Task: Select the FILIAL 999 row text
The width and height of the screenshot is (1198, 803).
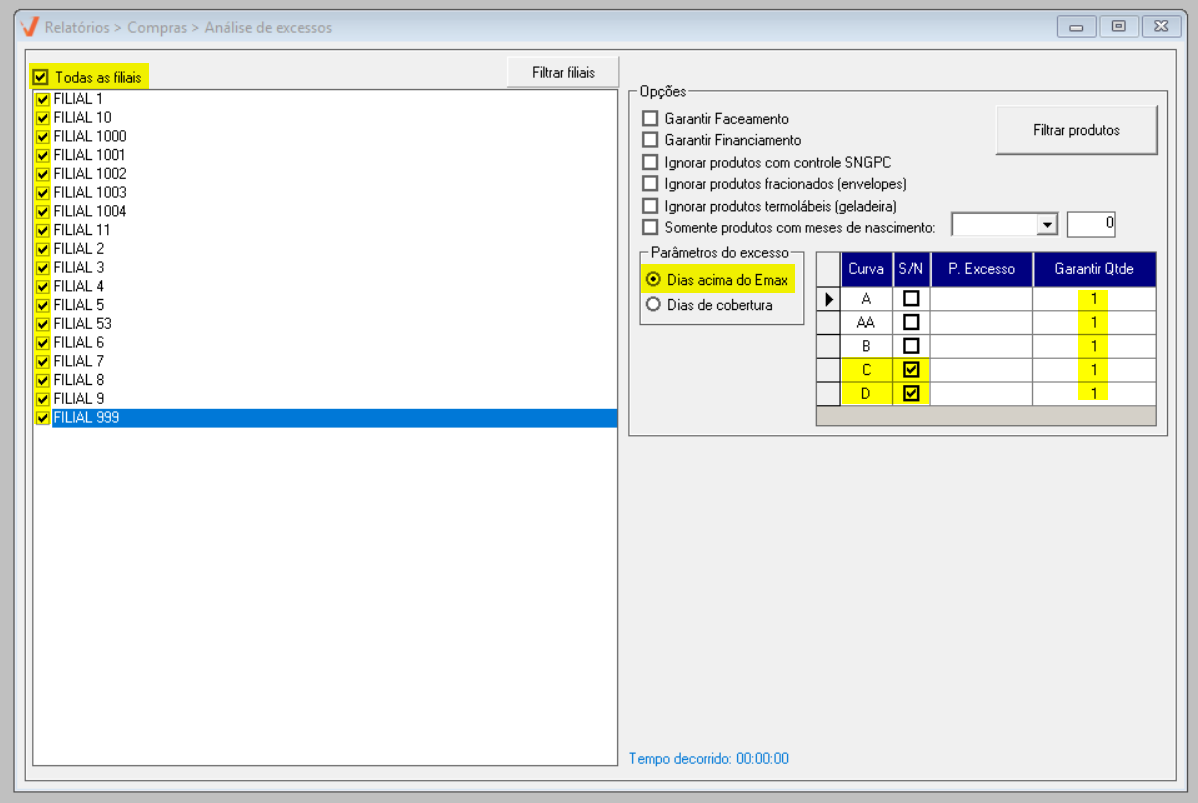Action: click(x=86, y=418)
